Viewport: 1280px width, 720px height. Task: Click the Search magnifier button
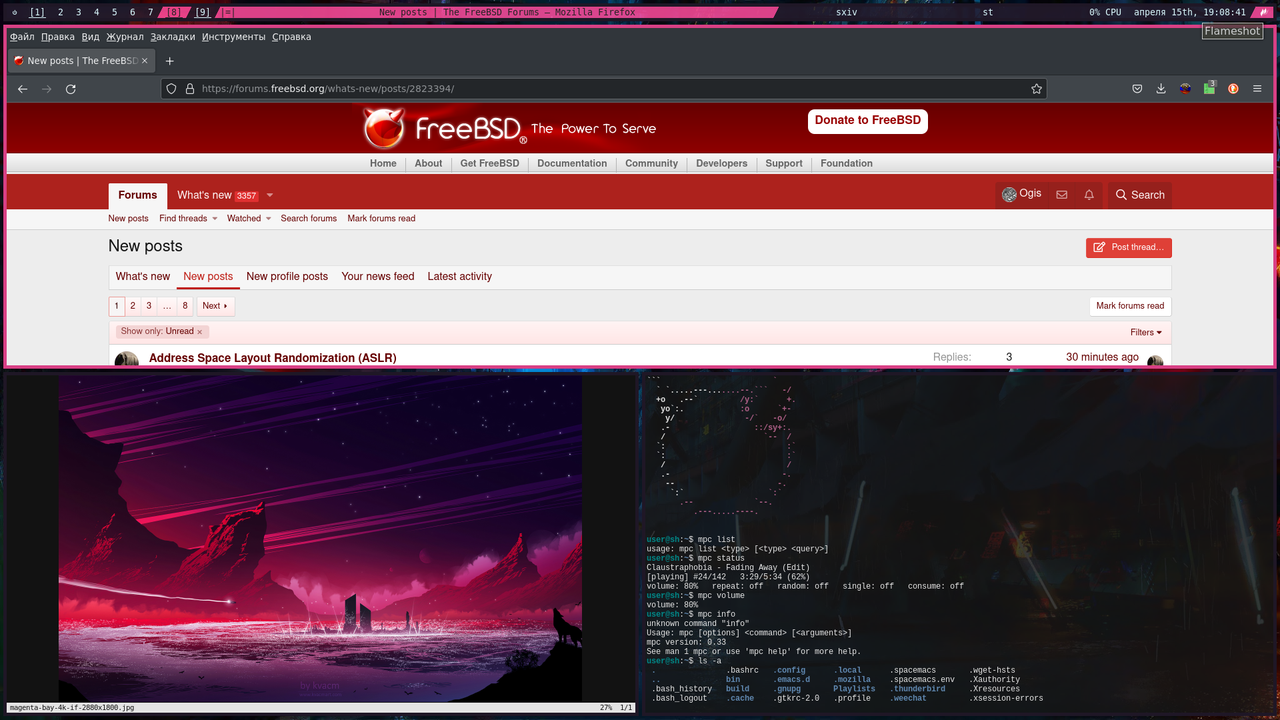1140,195
